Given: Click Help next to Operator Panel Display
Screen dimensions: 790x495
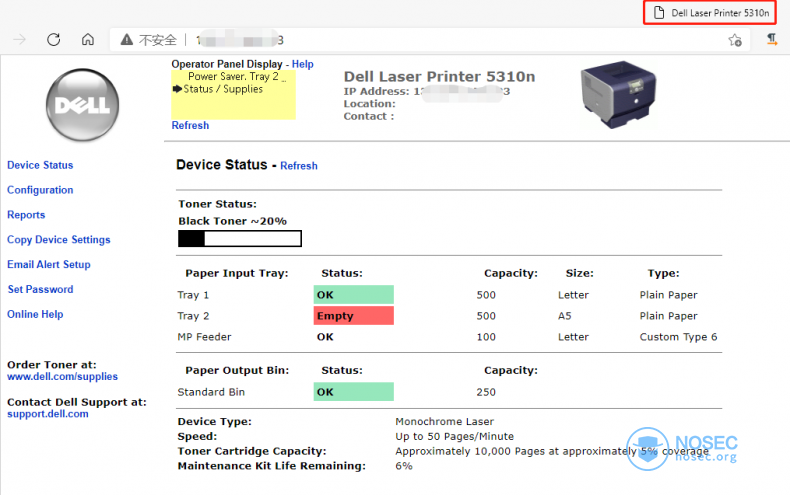Looking at the screenshot, I should 303,64.
